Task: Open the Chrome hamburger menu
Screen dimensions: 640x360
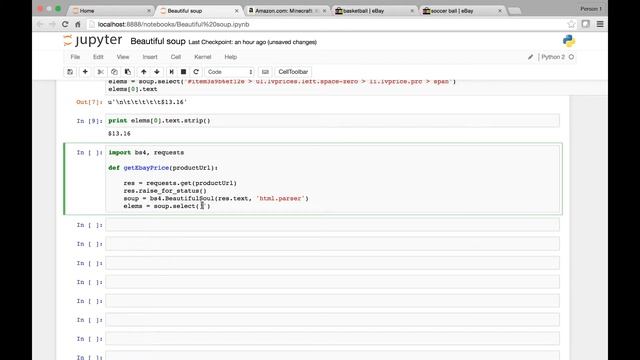Action: pos(600,24)
